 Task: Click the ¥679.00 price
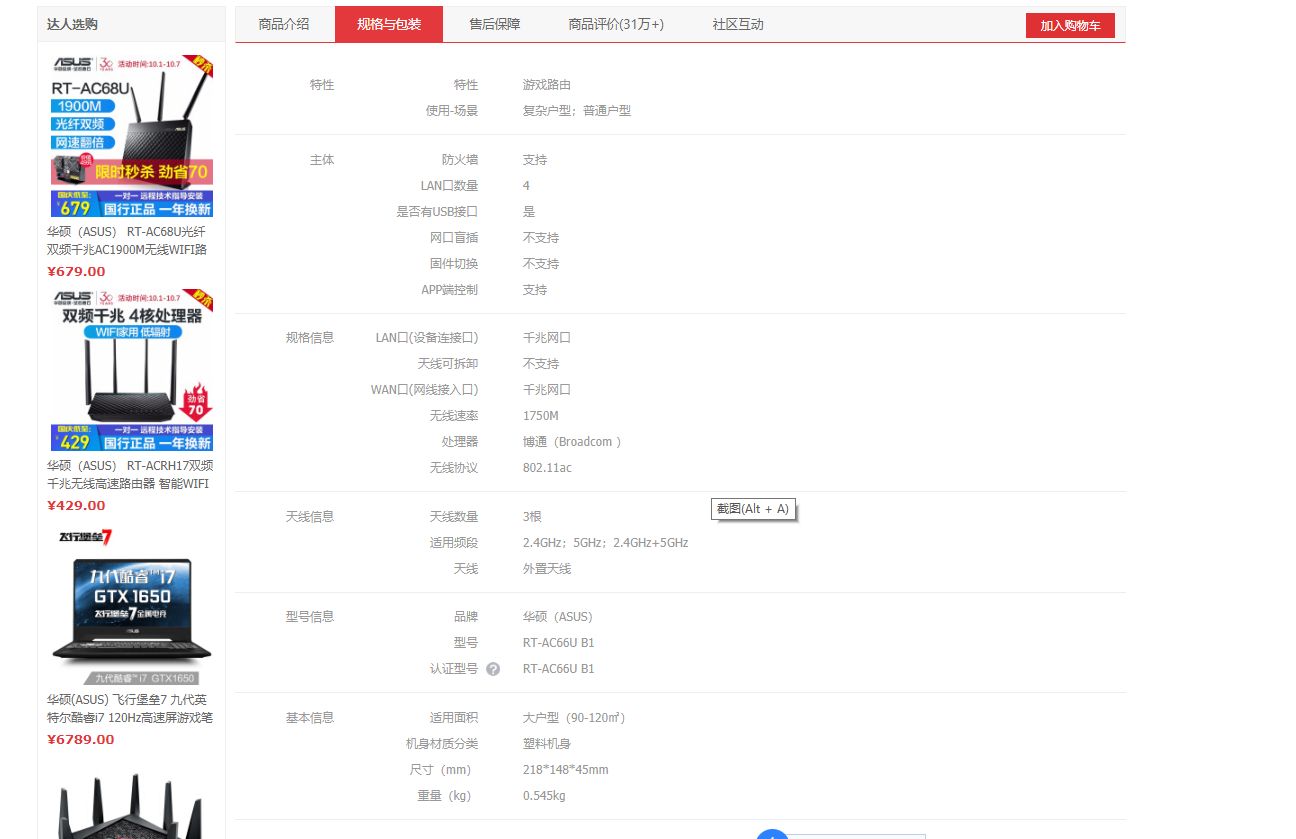(x=76, y=272)
